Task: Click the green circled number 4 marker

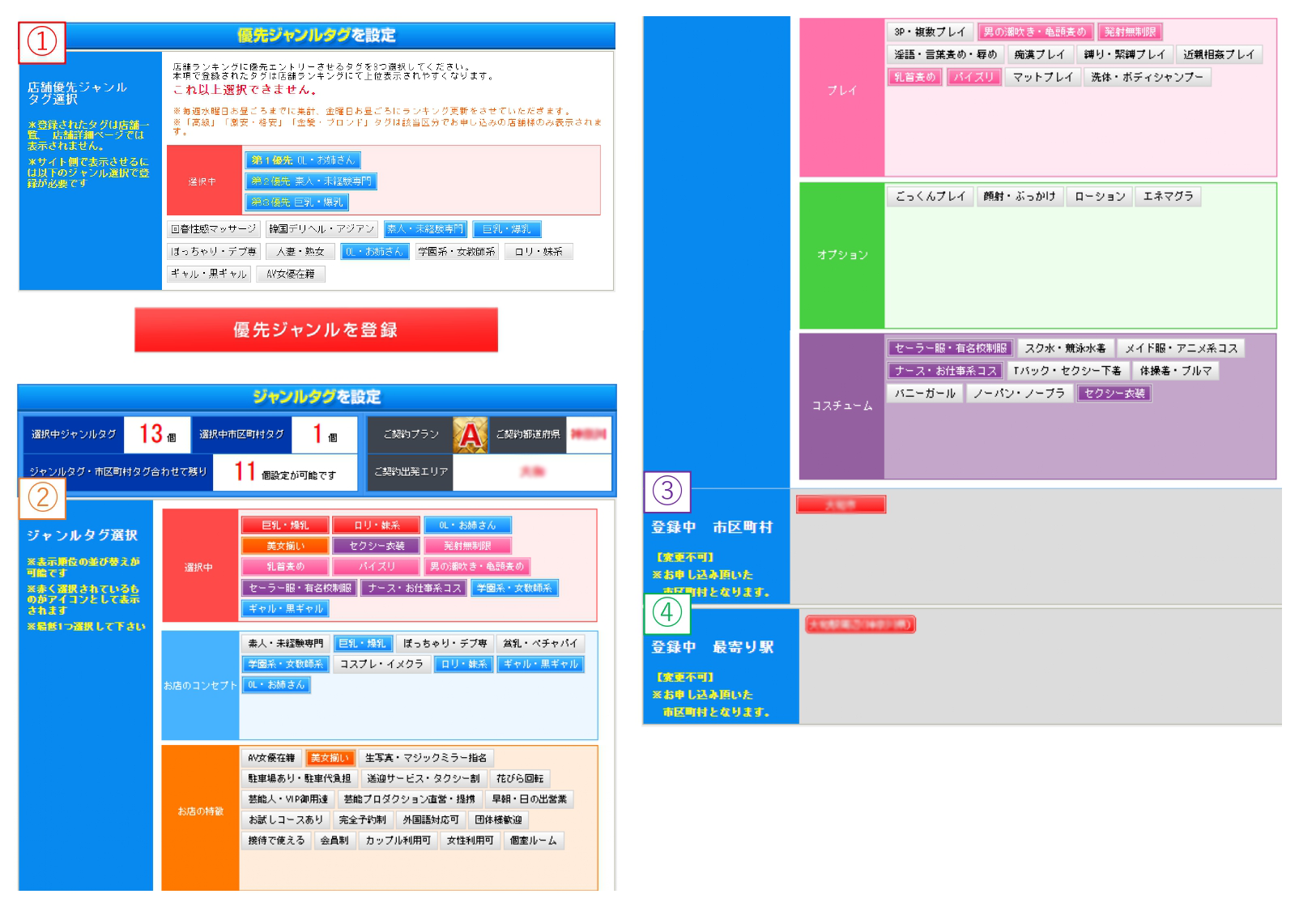Action: [x=667, y=613]
